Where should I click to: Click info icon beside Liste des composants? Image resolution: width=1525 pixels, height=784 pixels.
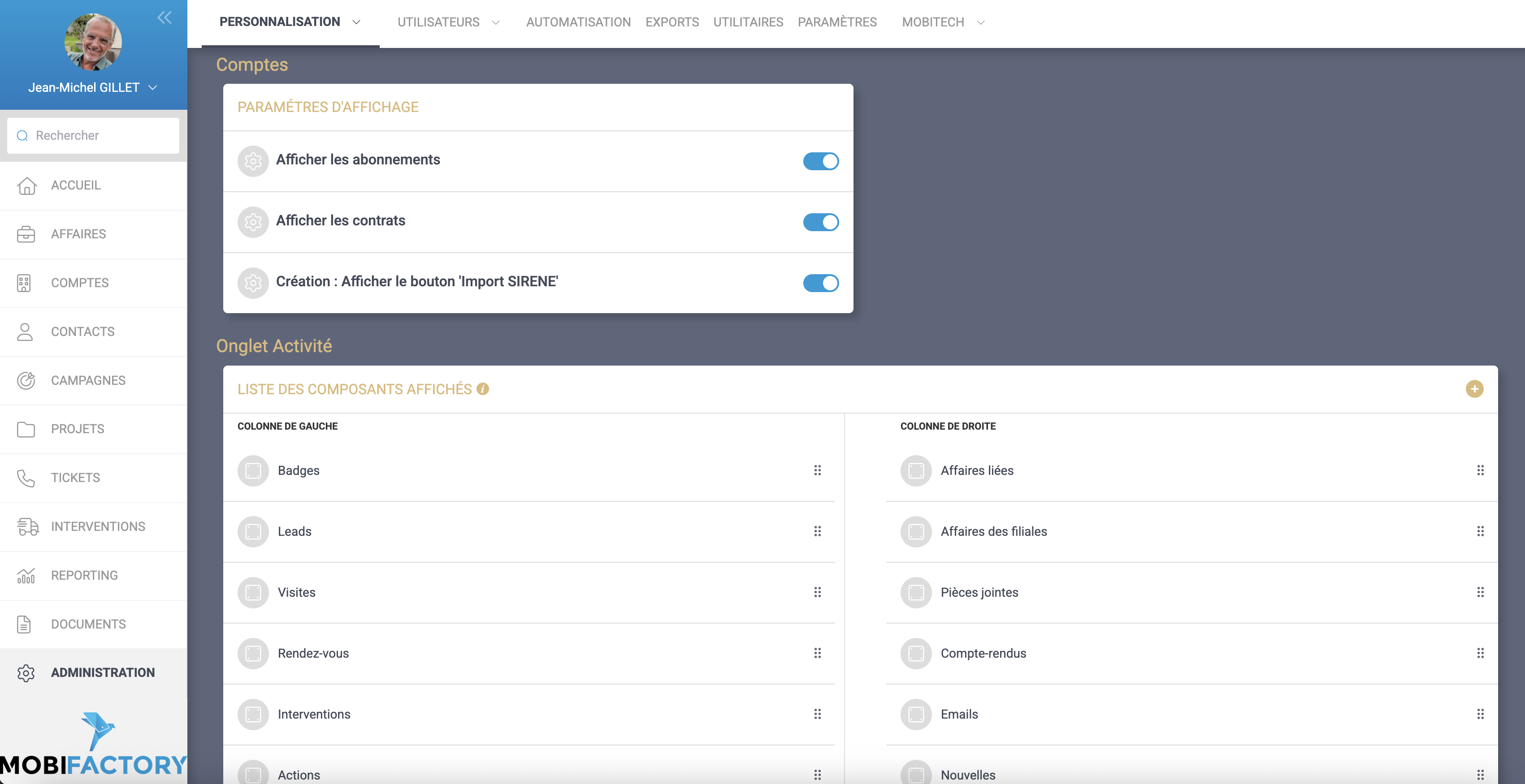tap(482, 389)
